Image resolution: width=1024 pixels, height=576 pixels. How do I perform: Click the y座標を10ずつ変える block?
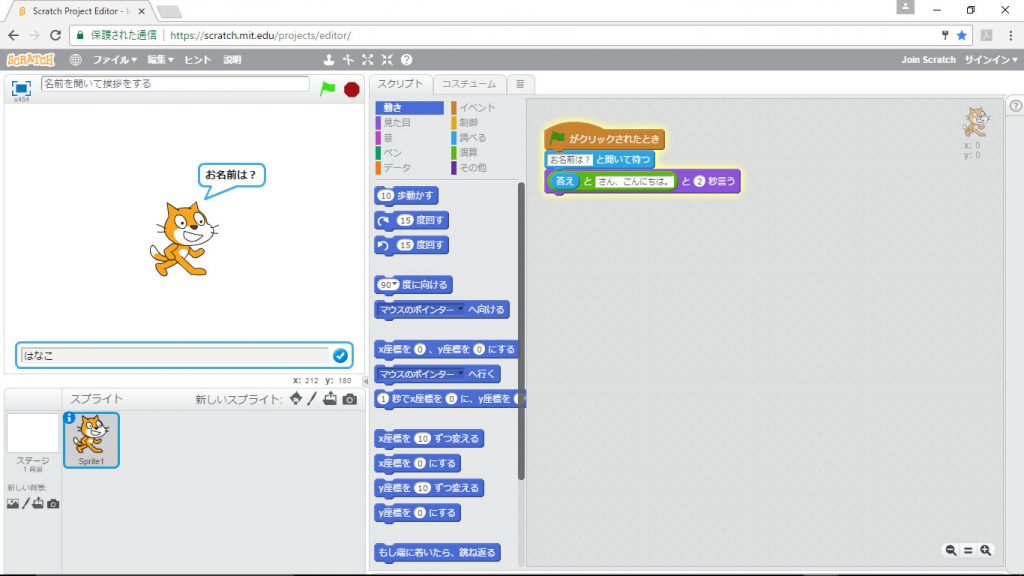[x=429, y=488]
